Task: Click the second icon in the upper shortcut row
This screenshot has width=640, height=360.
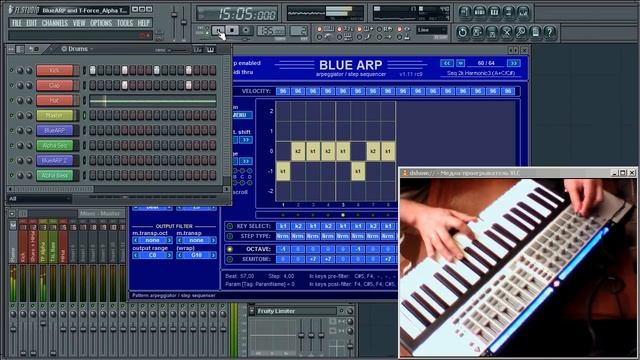Action: 480,12
